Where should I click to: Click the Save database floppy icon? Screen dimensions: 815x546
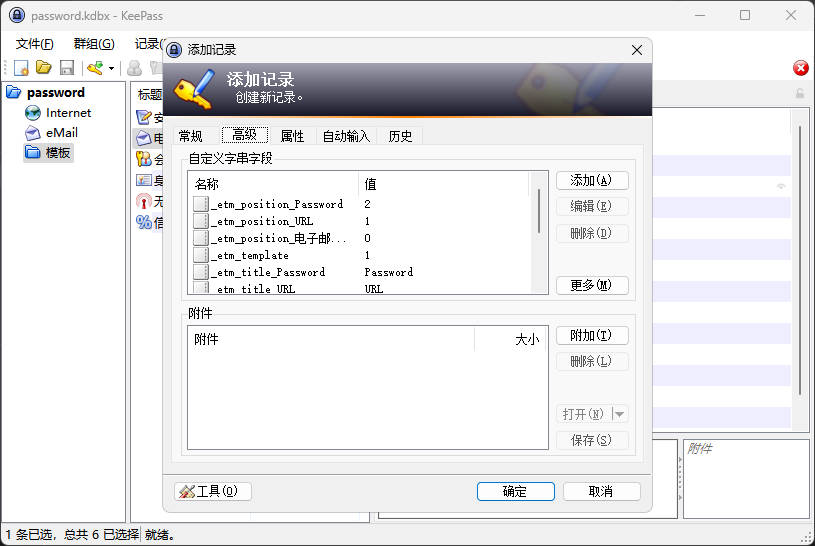point(67,68)
